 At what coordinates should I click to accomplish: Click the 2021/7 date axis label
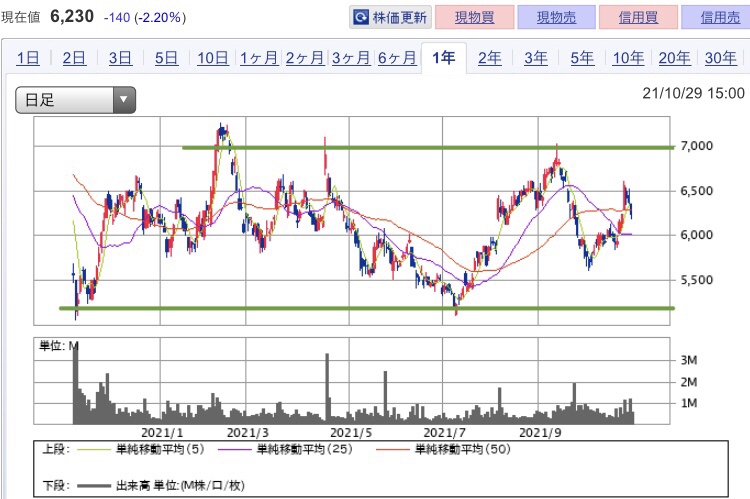click(444, 433)
